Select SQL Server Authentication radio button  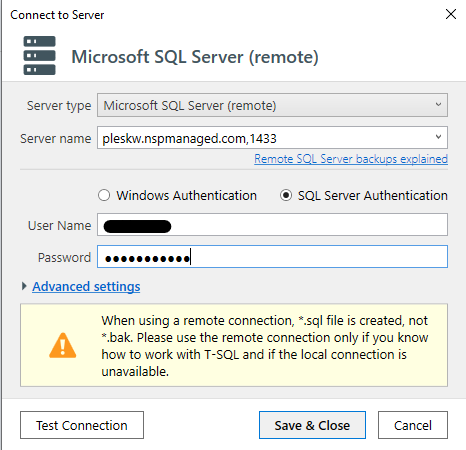(286, 195)
